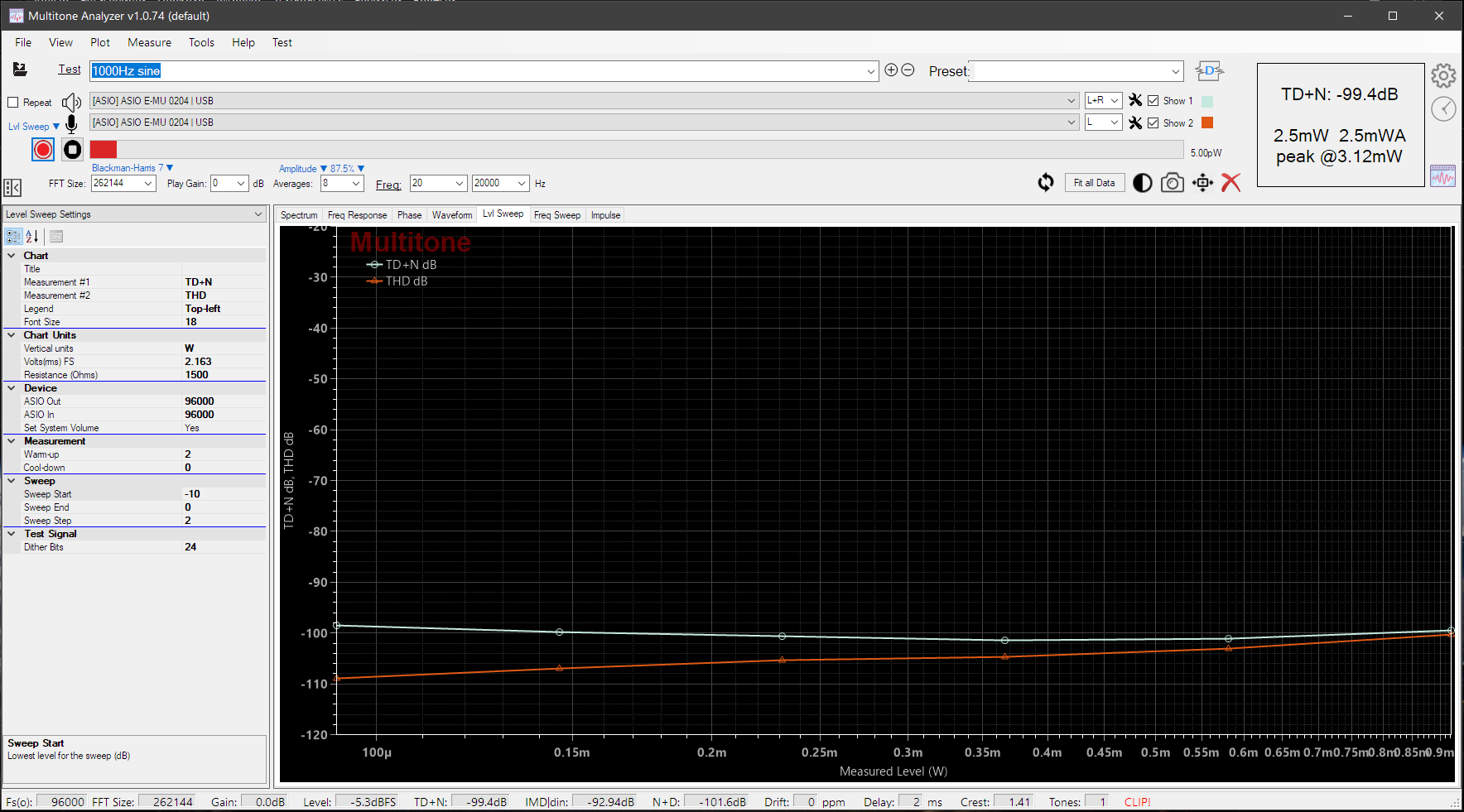
Task: Open the Level Sweep Settings panel dropdown
Action: [134, 214]
